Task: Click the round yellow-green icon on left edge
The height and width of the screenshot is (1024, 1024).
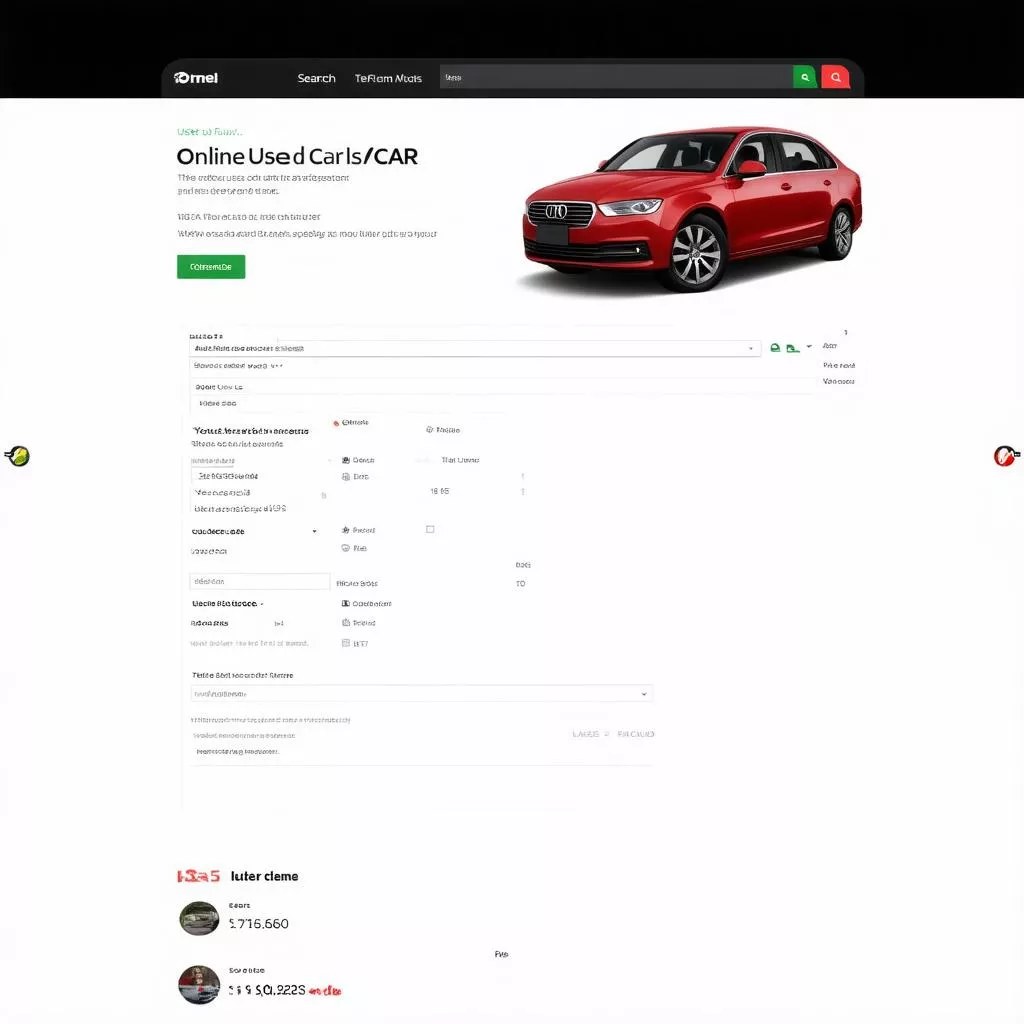Action: tap(18, 457)
